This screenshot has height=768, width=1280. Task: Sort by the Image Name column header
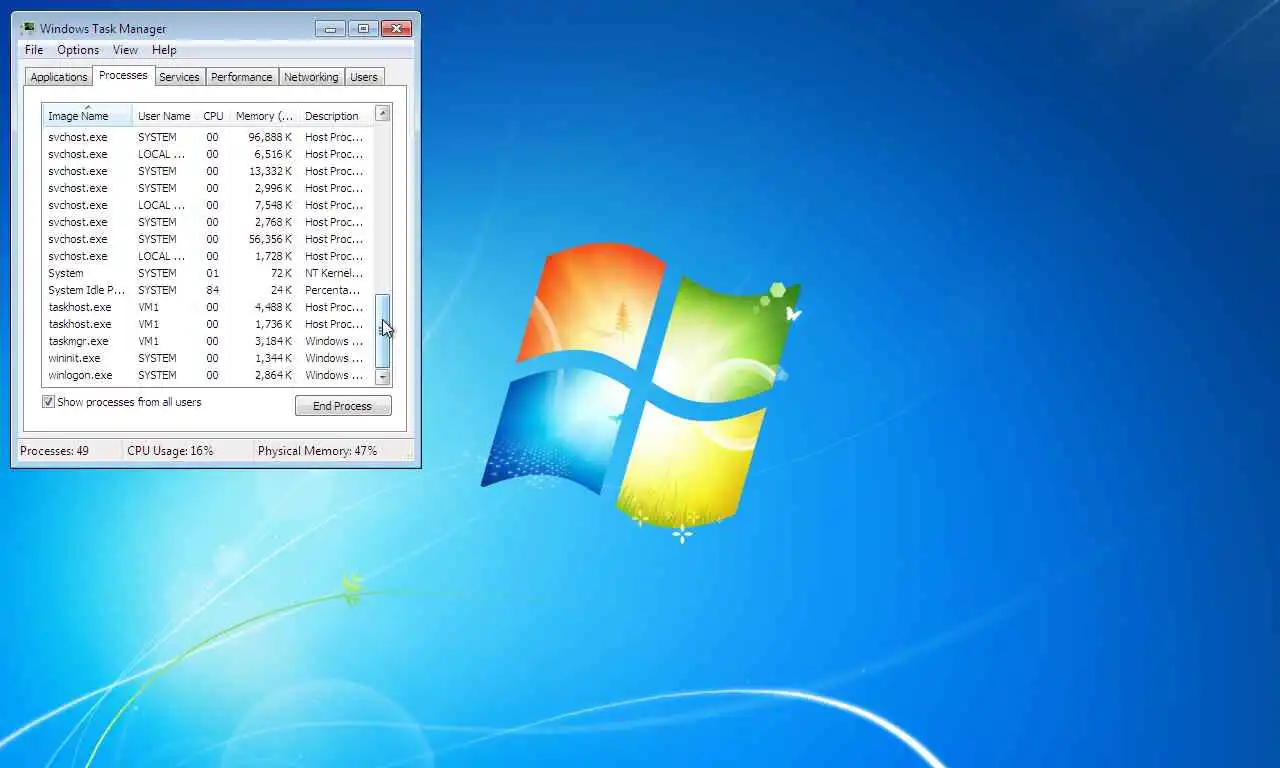[87, 115]
